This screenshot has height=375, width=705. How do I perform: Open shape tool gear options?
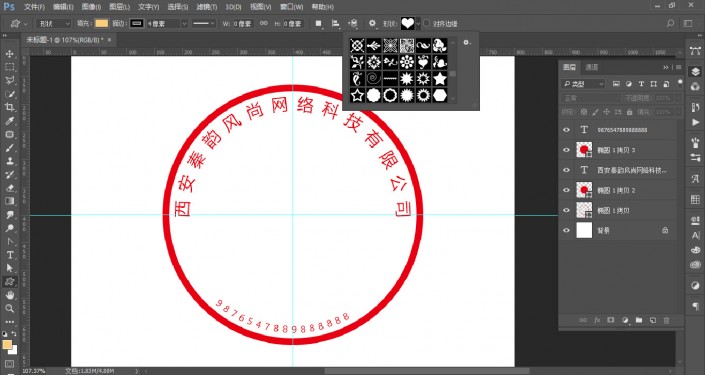point(372,23)
